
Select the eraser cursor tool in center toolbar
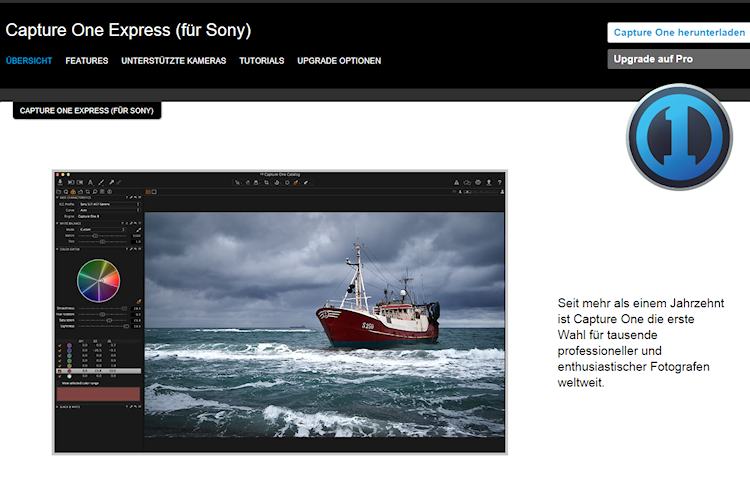click(x=306, y=182)
